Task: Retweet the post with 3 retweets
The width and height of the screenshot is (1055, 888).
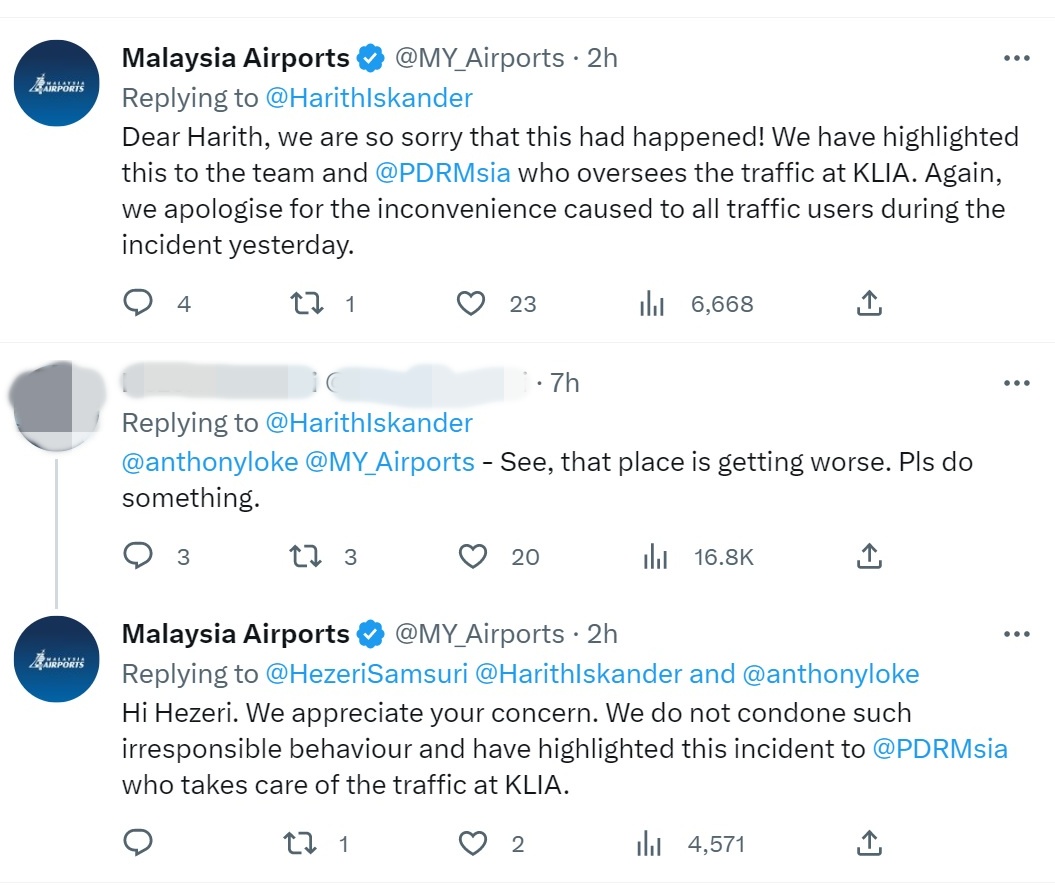Action: tap(305, 556)
